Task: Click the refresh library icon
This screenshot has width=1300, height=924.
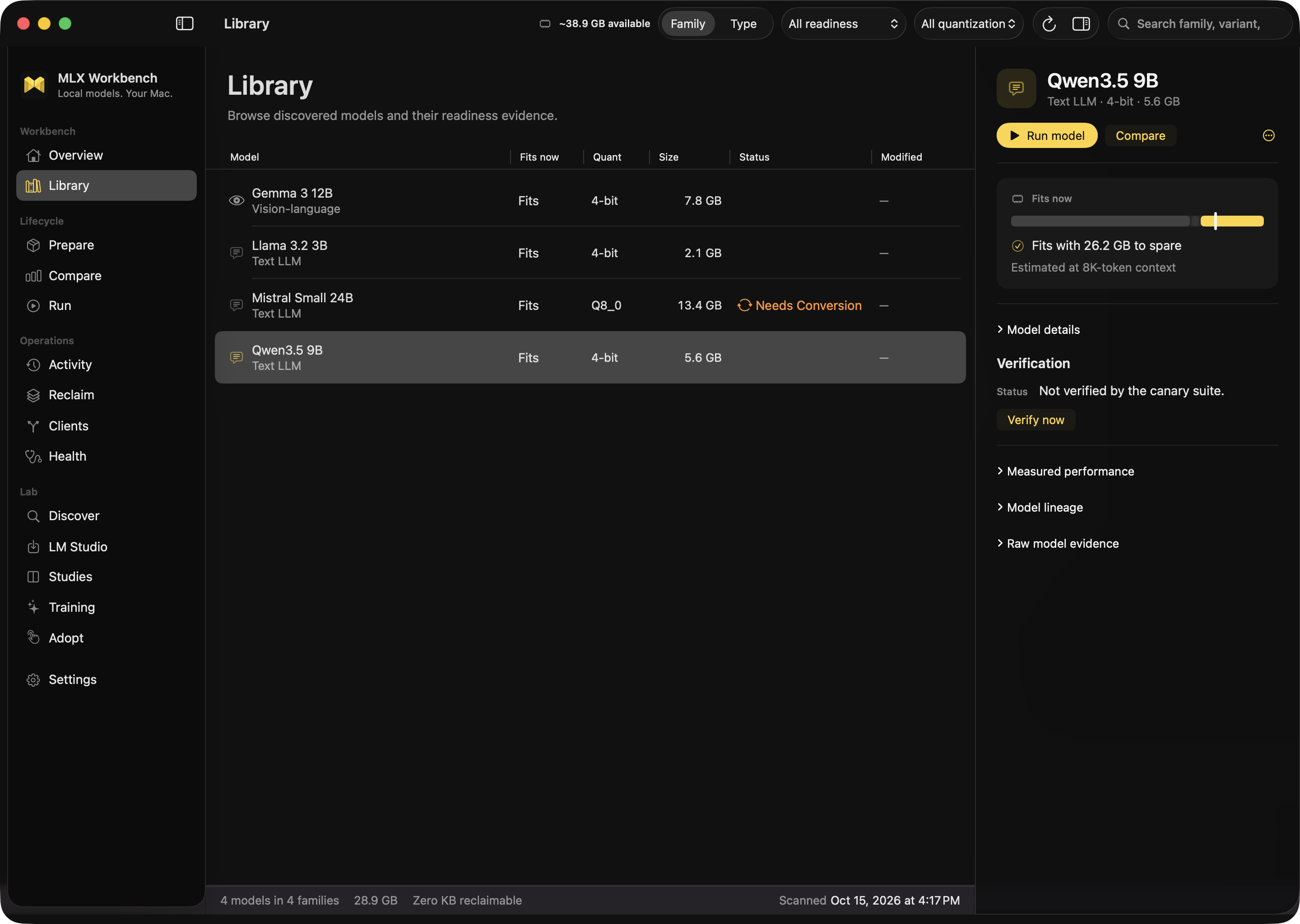Action: pyautogui.click(x=1049, y=24)
